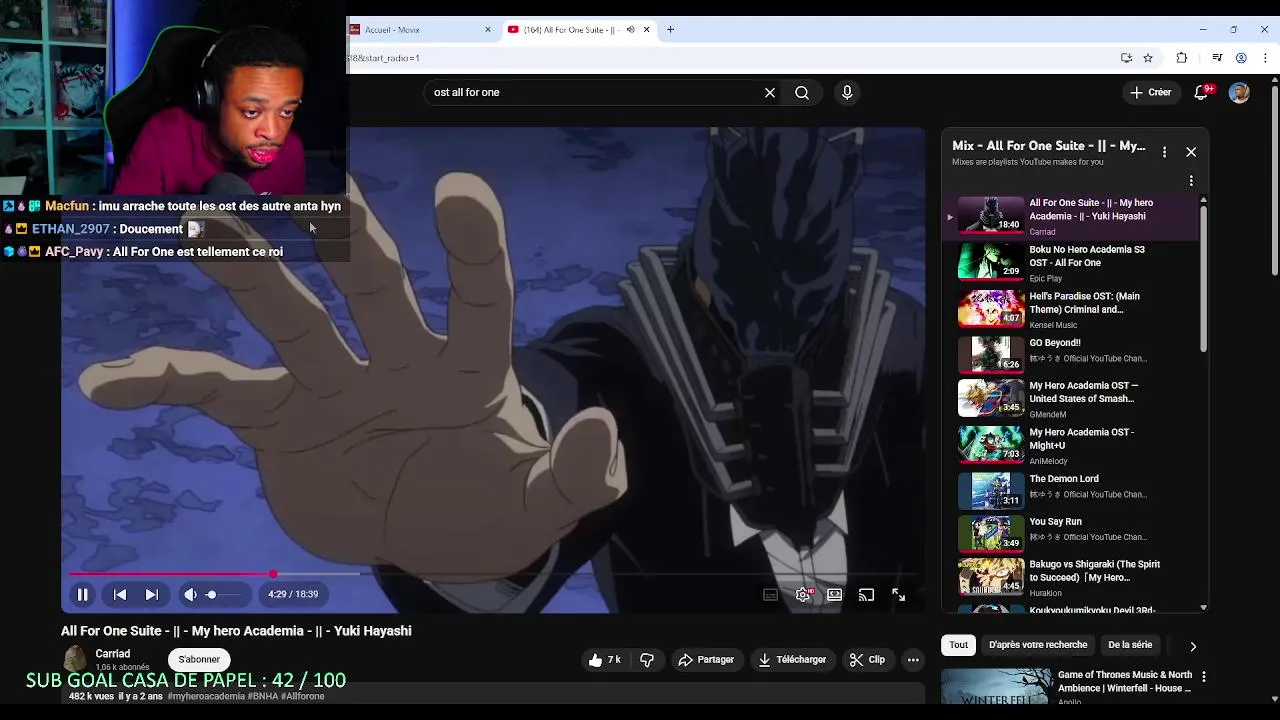Viewport: 1280px width, 720px height.
Task: Adjust the player volume slider
Action: pyautogui.click(x=223, y=594)
